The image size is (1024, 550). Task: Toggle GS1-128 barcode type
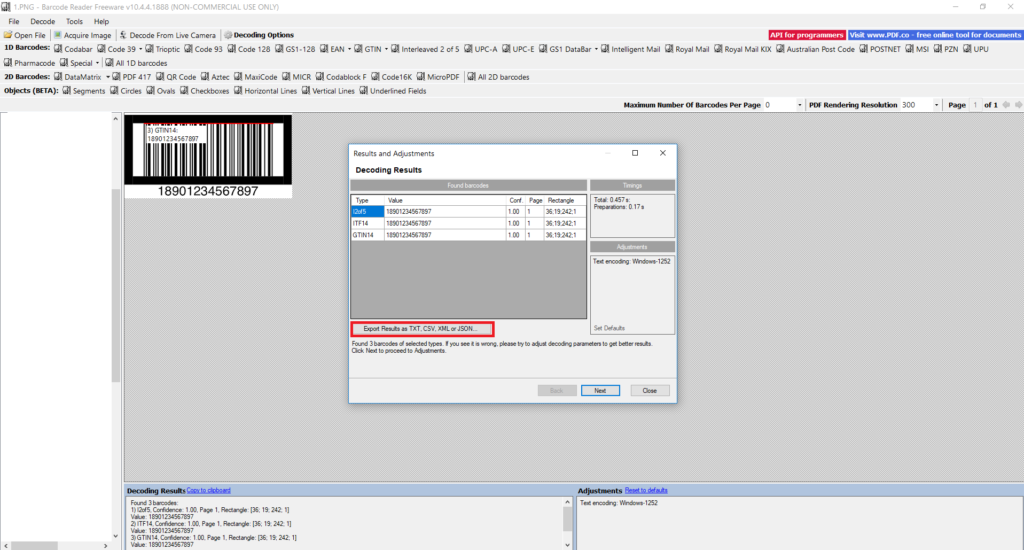295,49
